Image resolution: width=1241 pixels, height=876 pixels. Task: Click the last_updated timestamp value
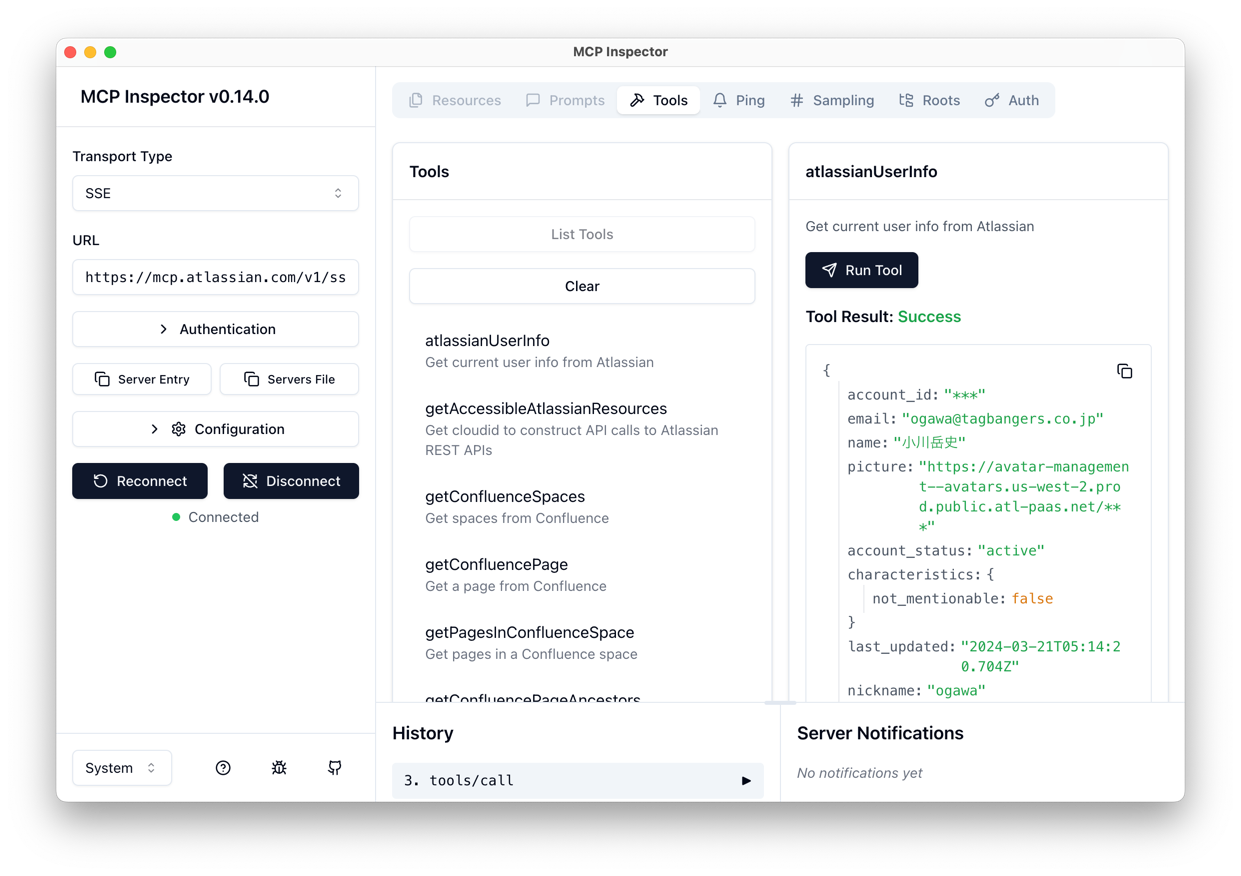[1040, 656]
